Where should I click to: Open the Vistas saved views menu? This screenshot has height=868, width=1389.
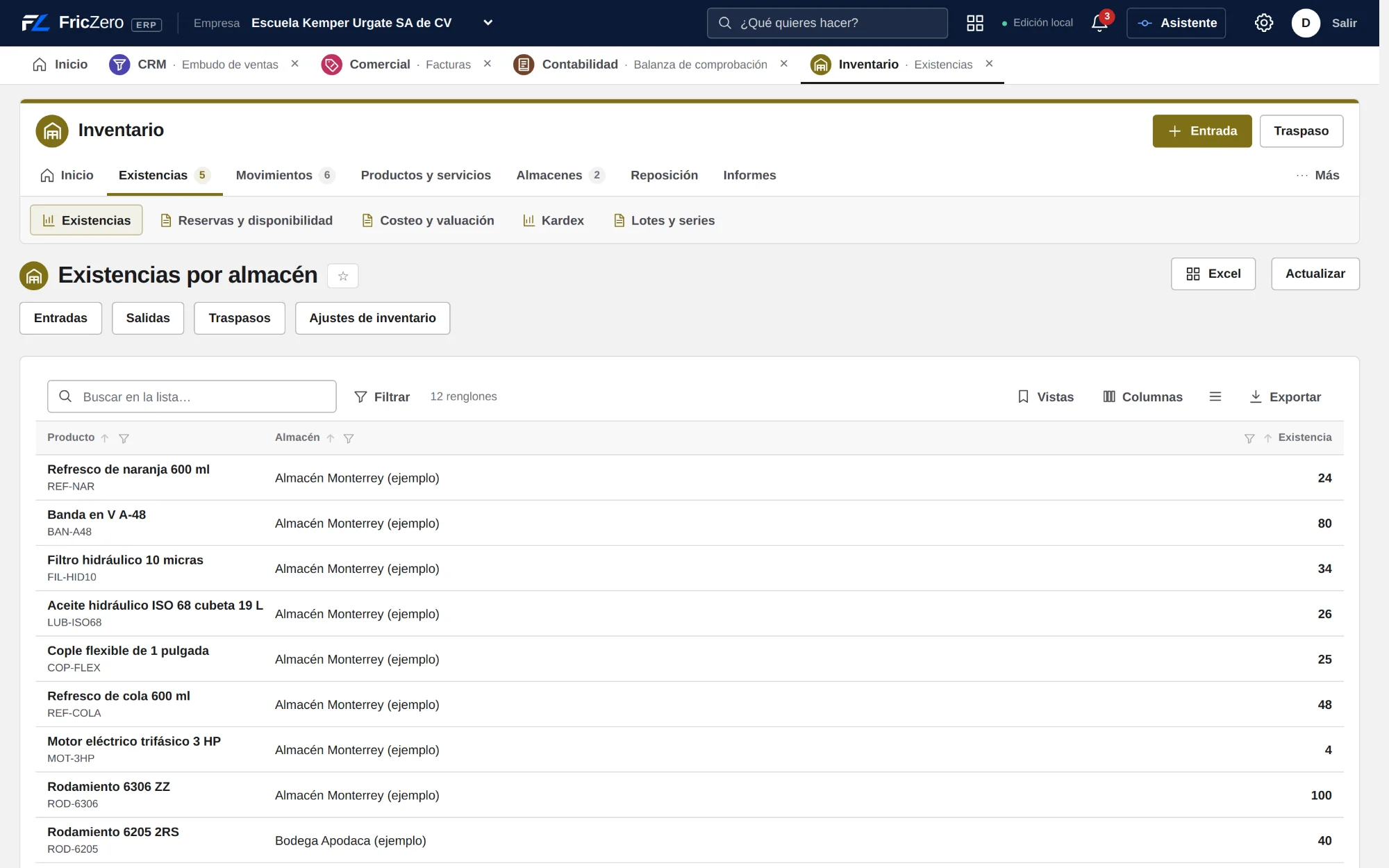tap(1045, 397)
